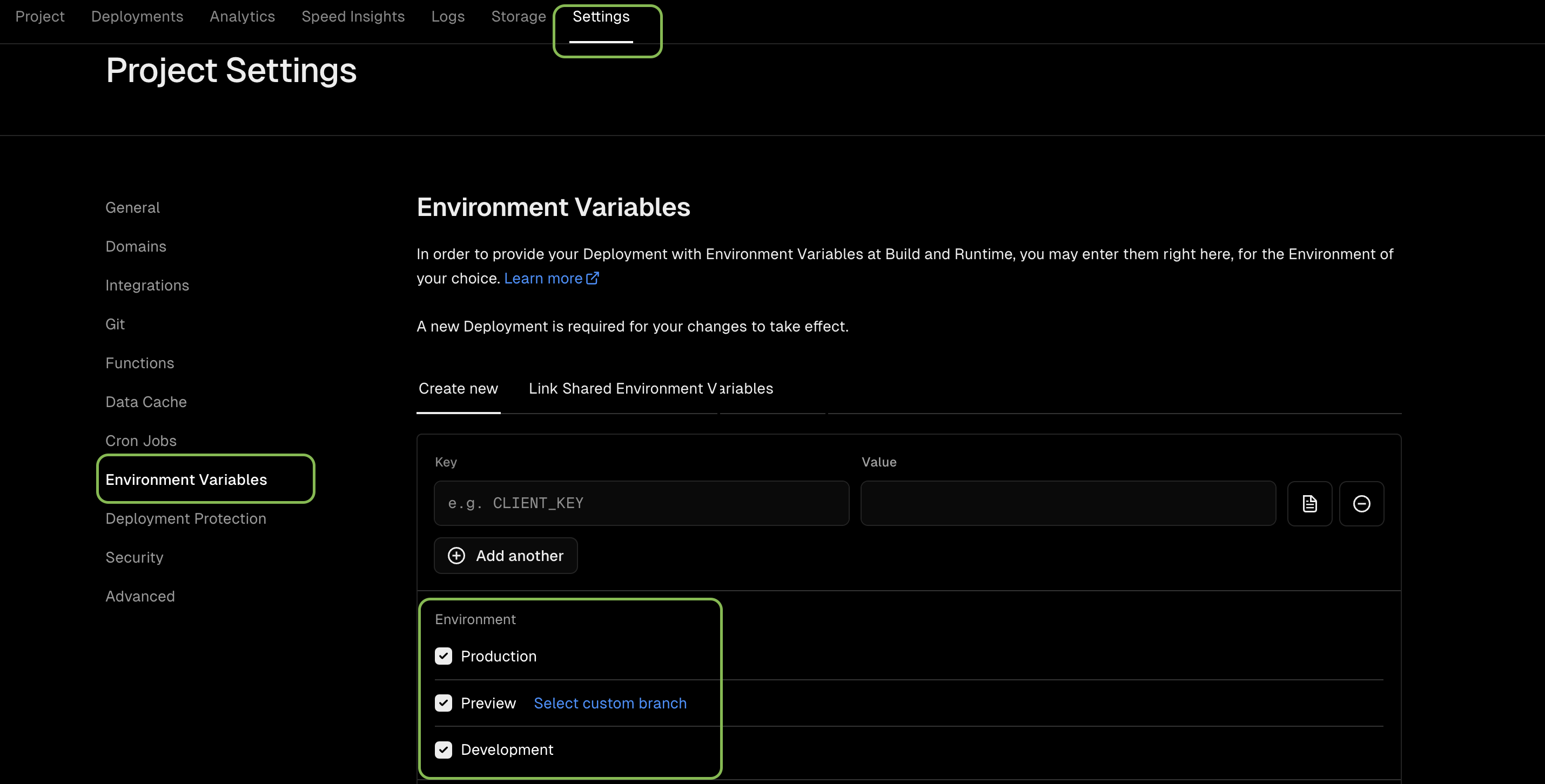1545x784 pixels.
Task: Navigate to Cron Jobs settings
Action: pos(140,441)
